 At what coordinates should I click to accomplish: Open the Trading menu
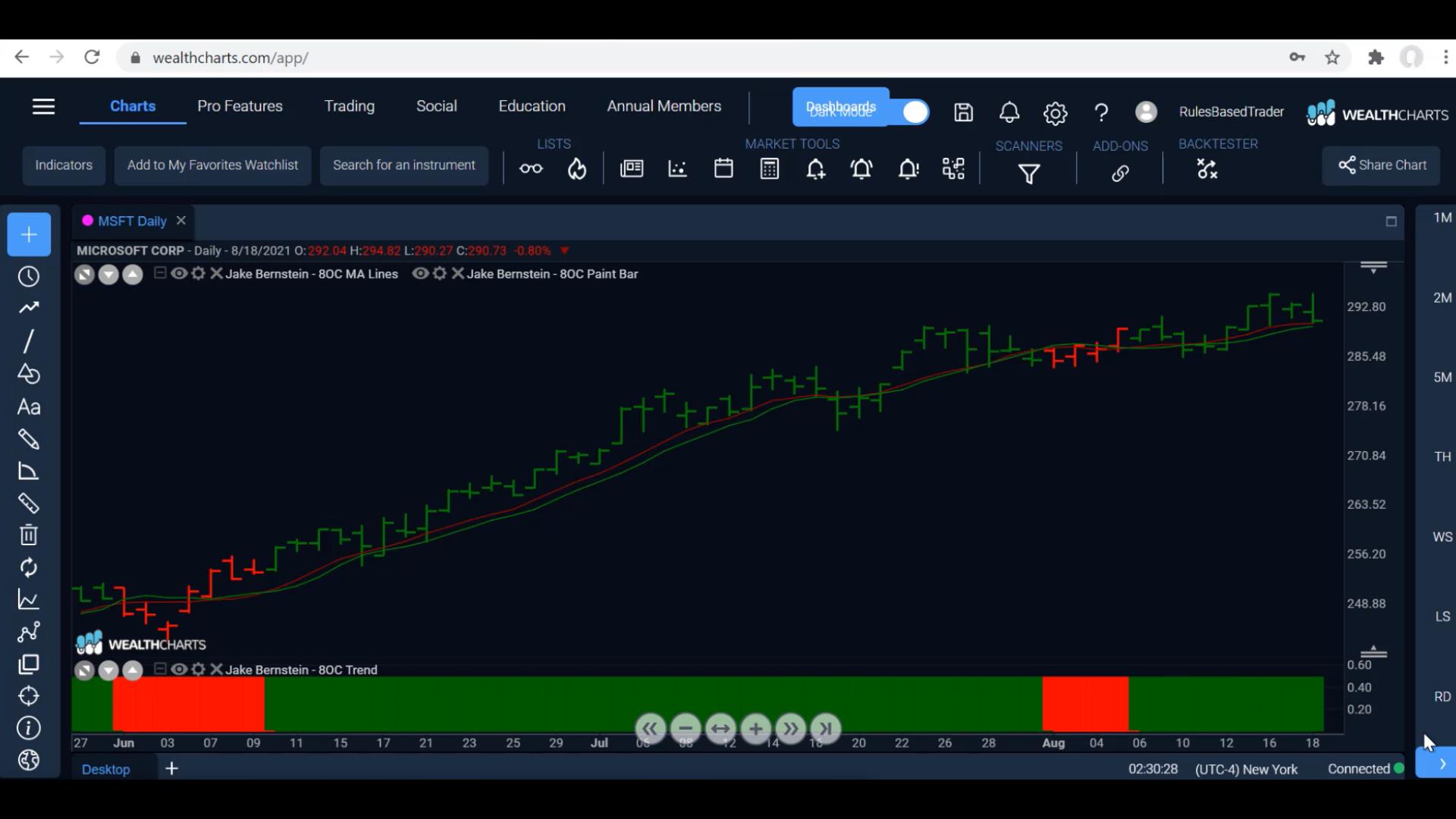(x=350, y=106)
